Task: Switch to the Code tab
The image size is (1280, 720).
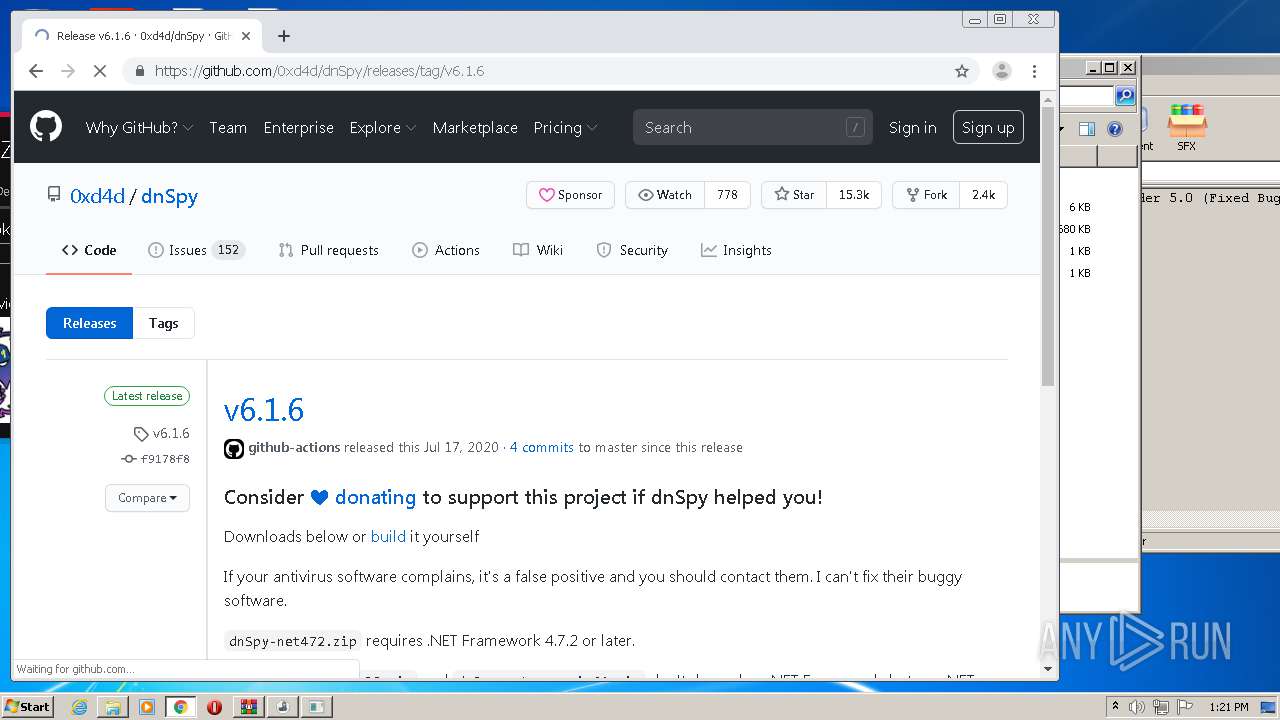Action: 89,250
